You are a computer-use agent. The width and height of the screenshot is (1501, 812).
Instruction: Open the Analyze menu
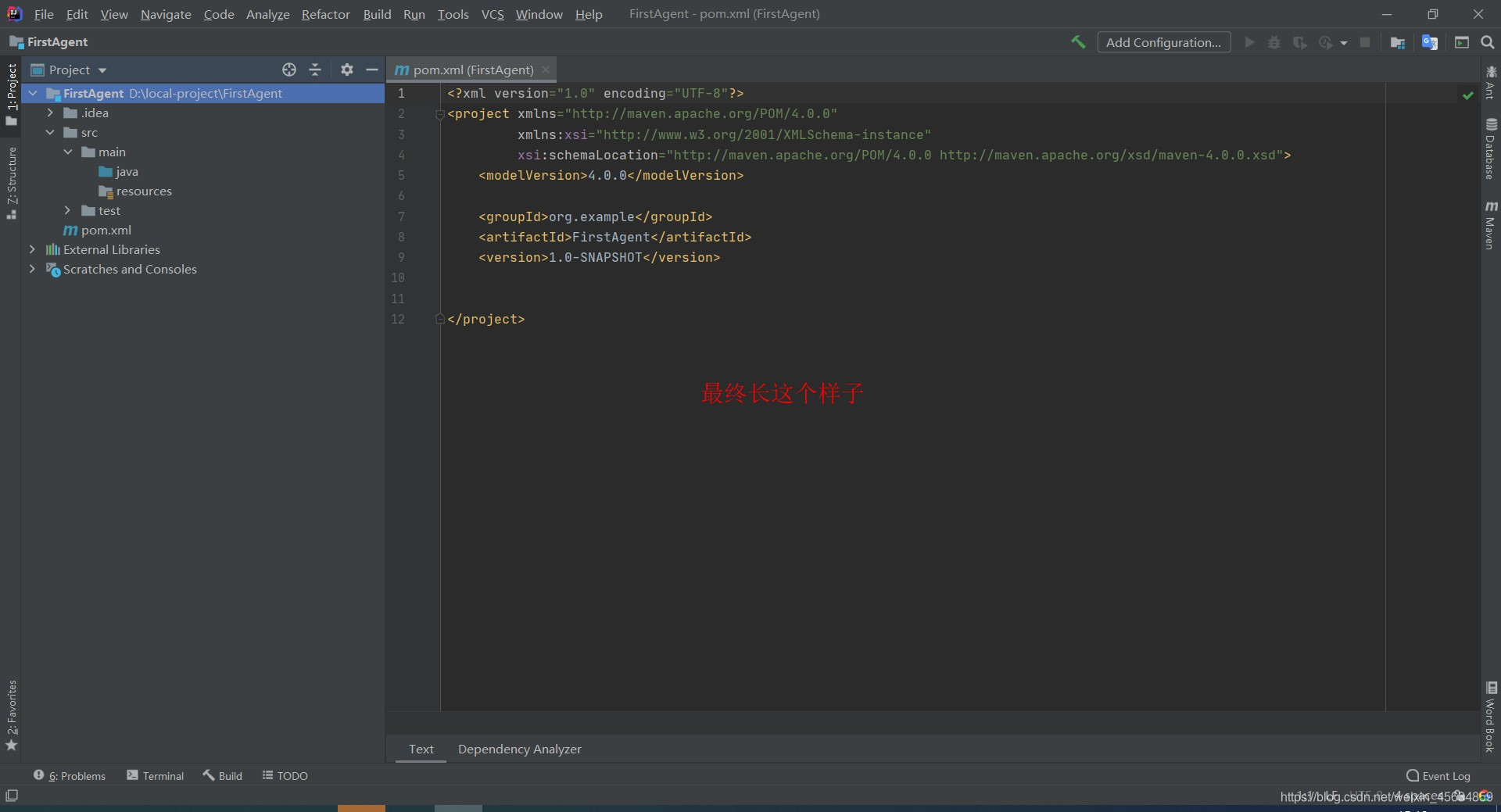point(268,14)
